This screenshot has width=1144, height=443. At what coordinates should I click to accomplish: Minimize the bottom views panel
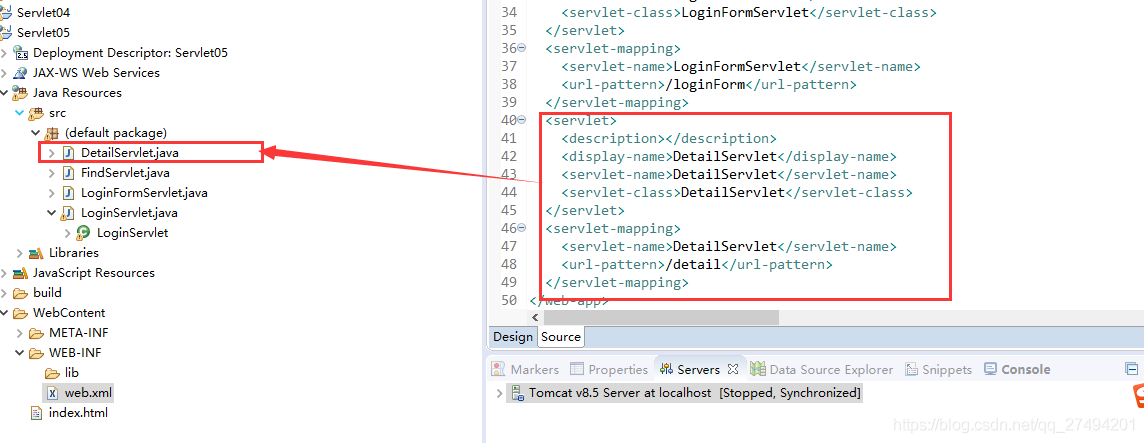click(1132, 369)
